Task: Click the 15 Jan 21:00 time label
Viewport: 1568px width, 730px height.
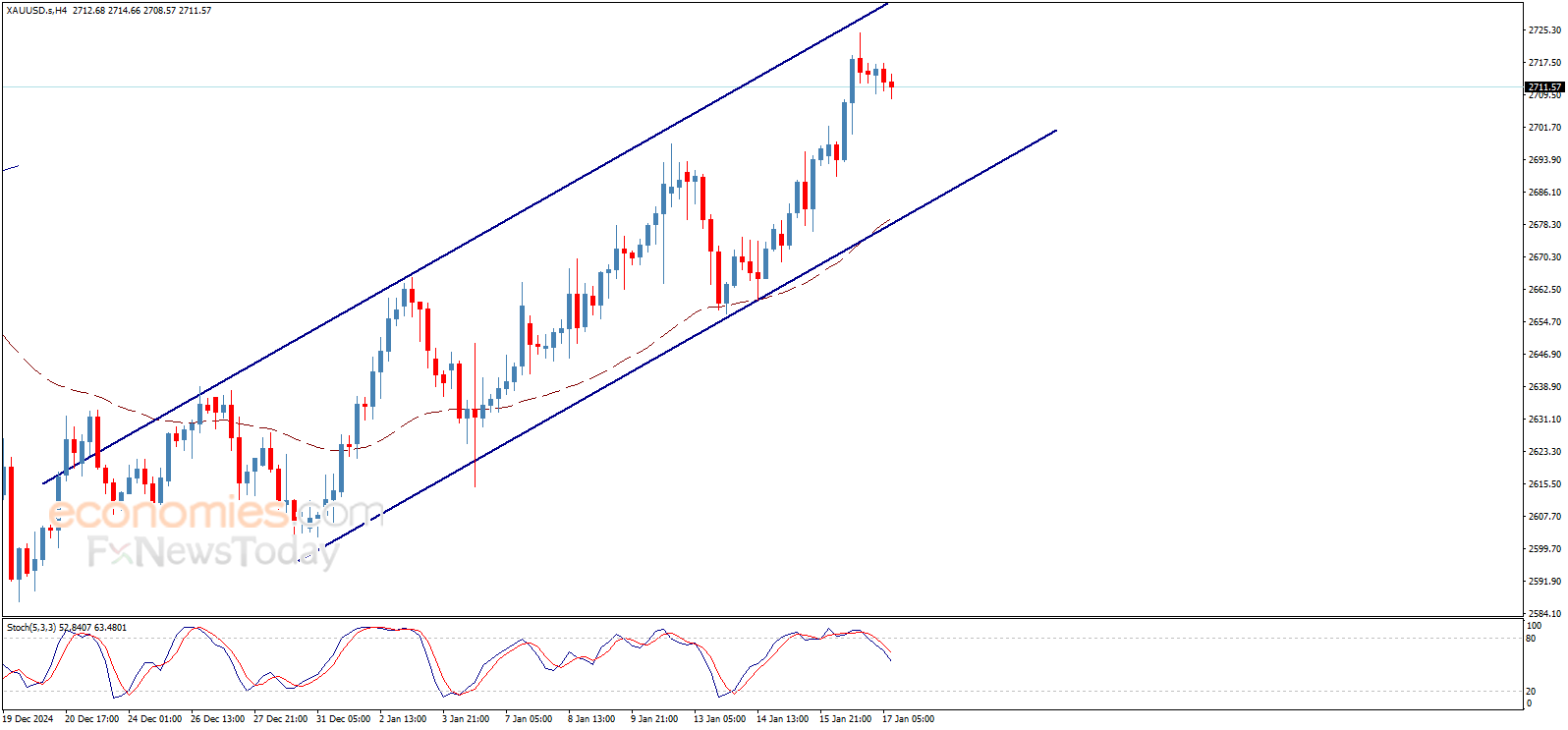Action: tap(845, 719)
